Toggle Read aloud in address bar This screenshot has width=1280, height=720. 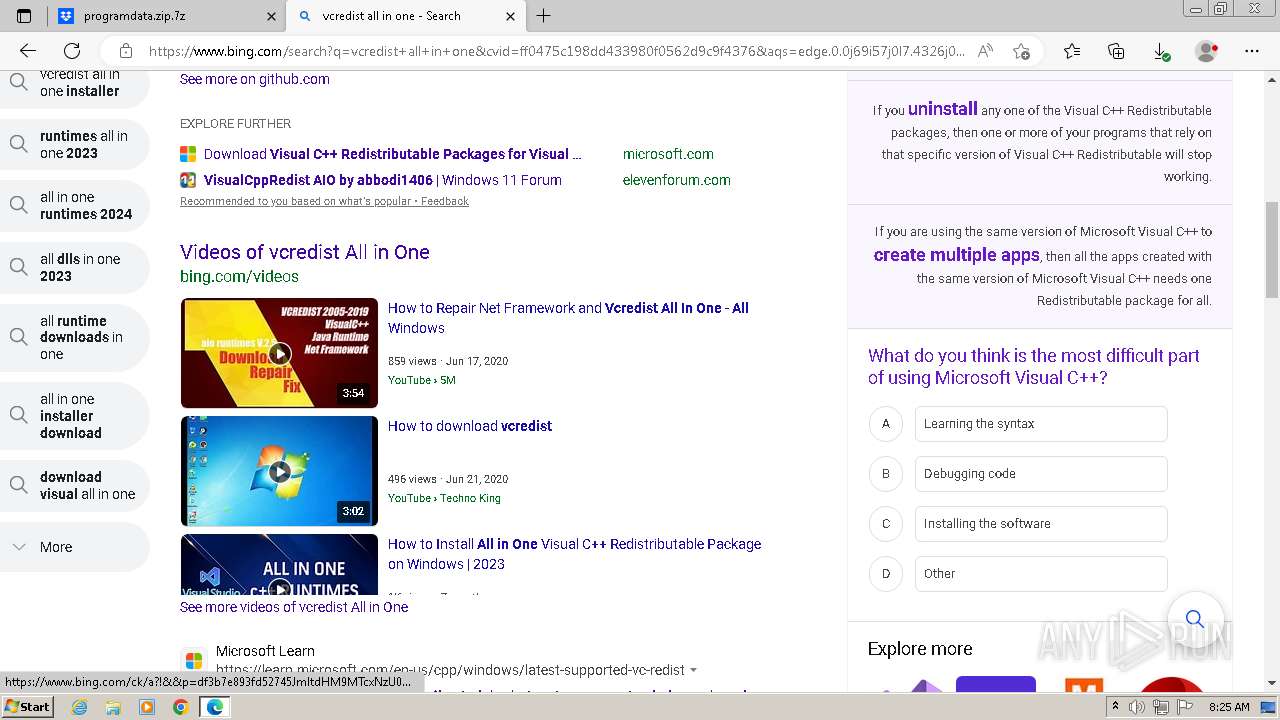tap(986, 51)
